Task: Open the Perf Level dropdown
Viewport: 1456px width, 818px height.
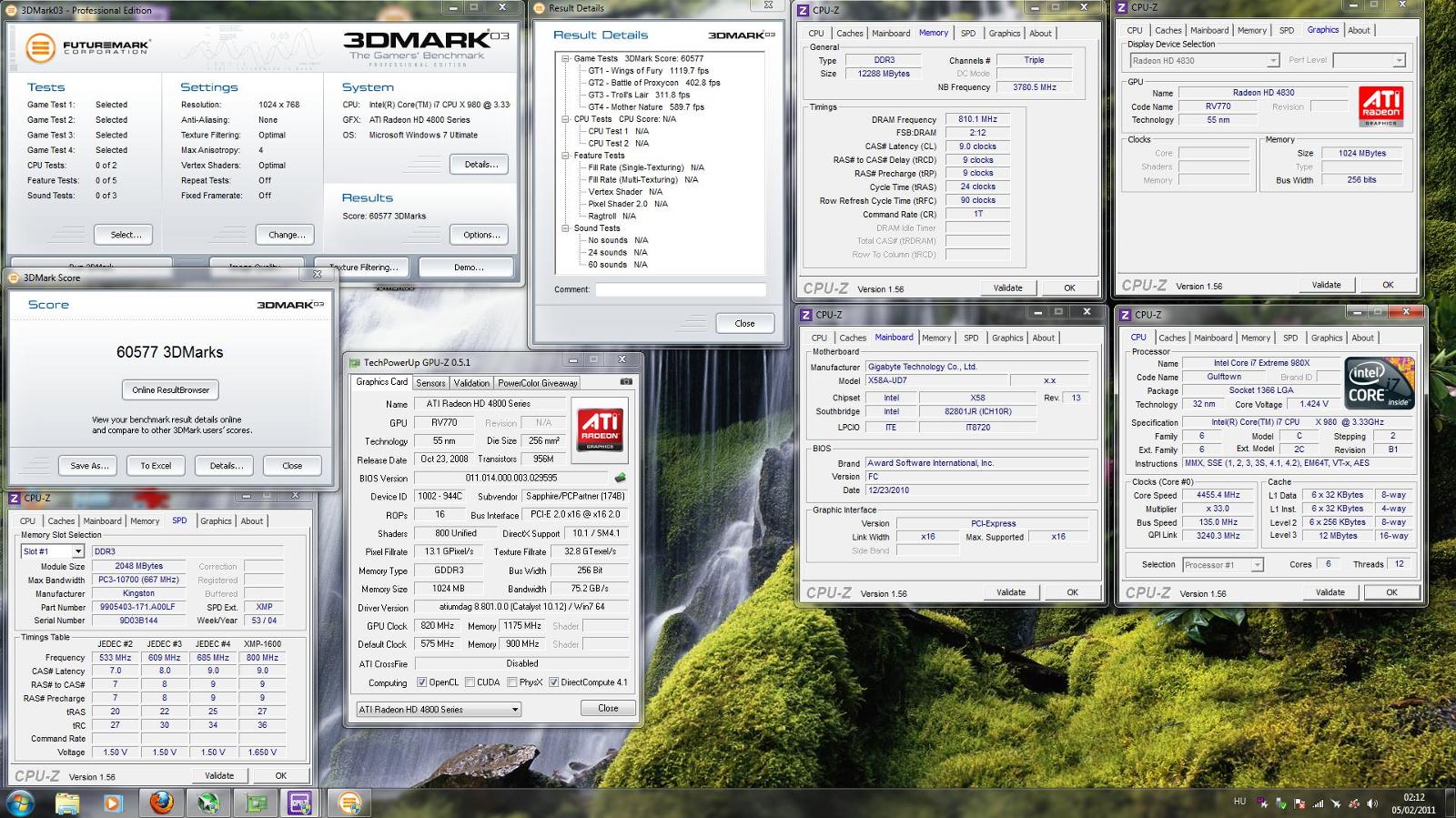Action: [1370, 61]
